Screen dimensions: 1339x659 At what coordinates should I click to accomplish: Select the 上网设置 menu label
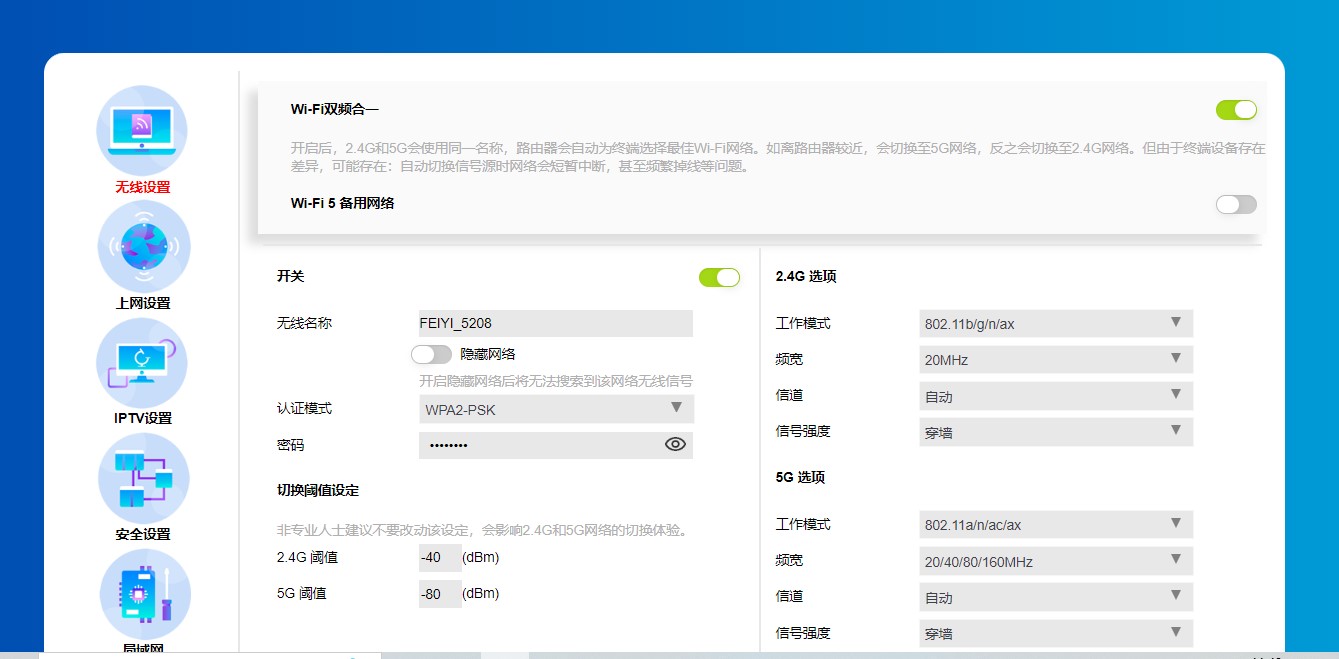tap(143, 303)
